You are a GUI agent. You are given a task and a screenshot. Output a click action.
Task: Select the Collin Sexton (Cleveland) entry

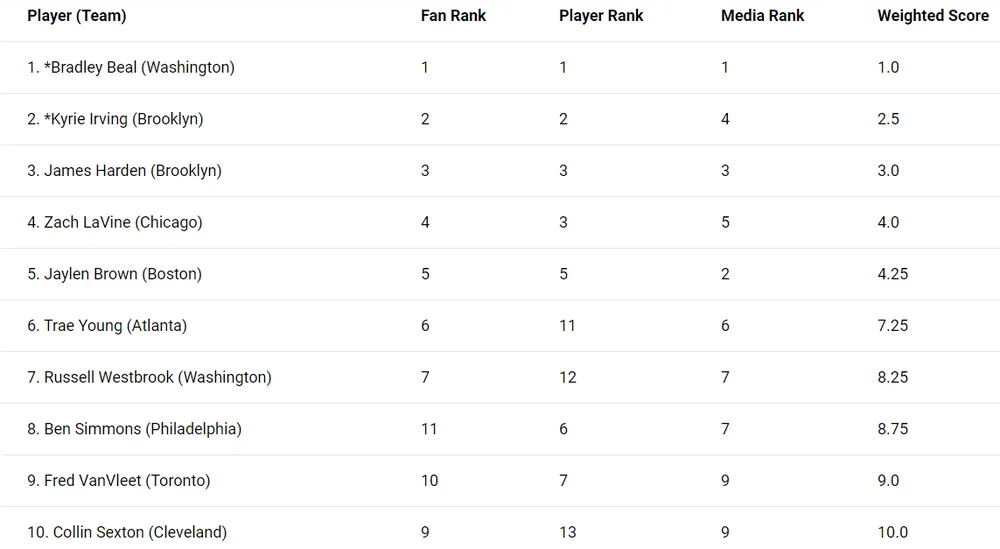tap(127, 532)
